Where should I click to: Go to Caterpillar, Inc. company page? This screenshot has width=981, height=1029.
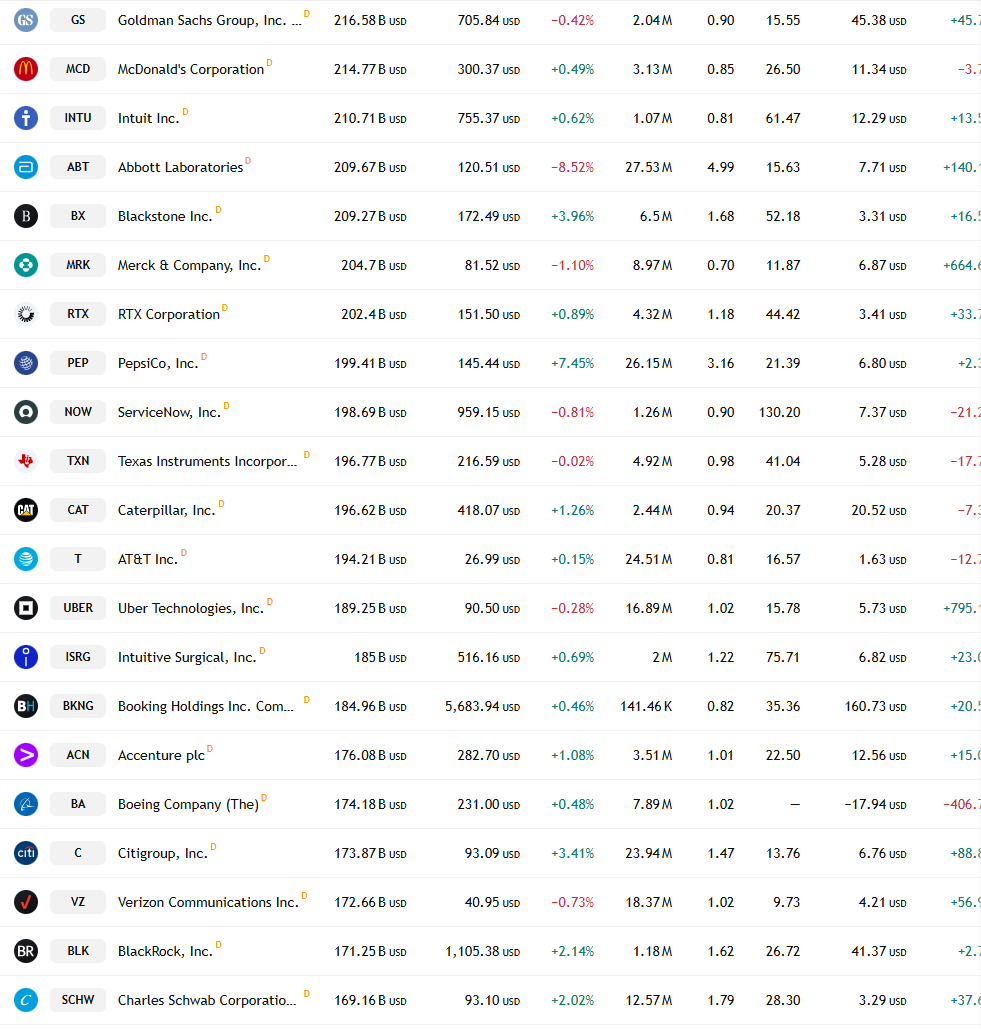[x=167, y=511]
